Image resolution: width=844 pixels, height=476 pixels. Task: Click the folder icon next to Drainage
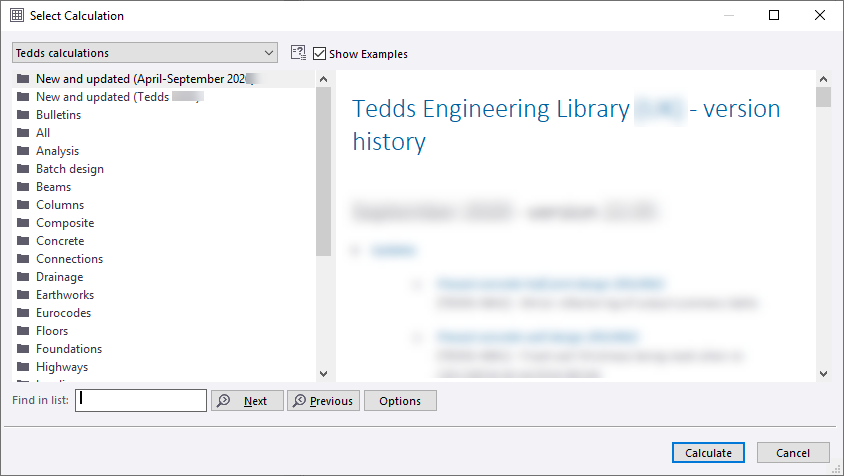pyautogui.click(x=23, y=277)
